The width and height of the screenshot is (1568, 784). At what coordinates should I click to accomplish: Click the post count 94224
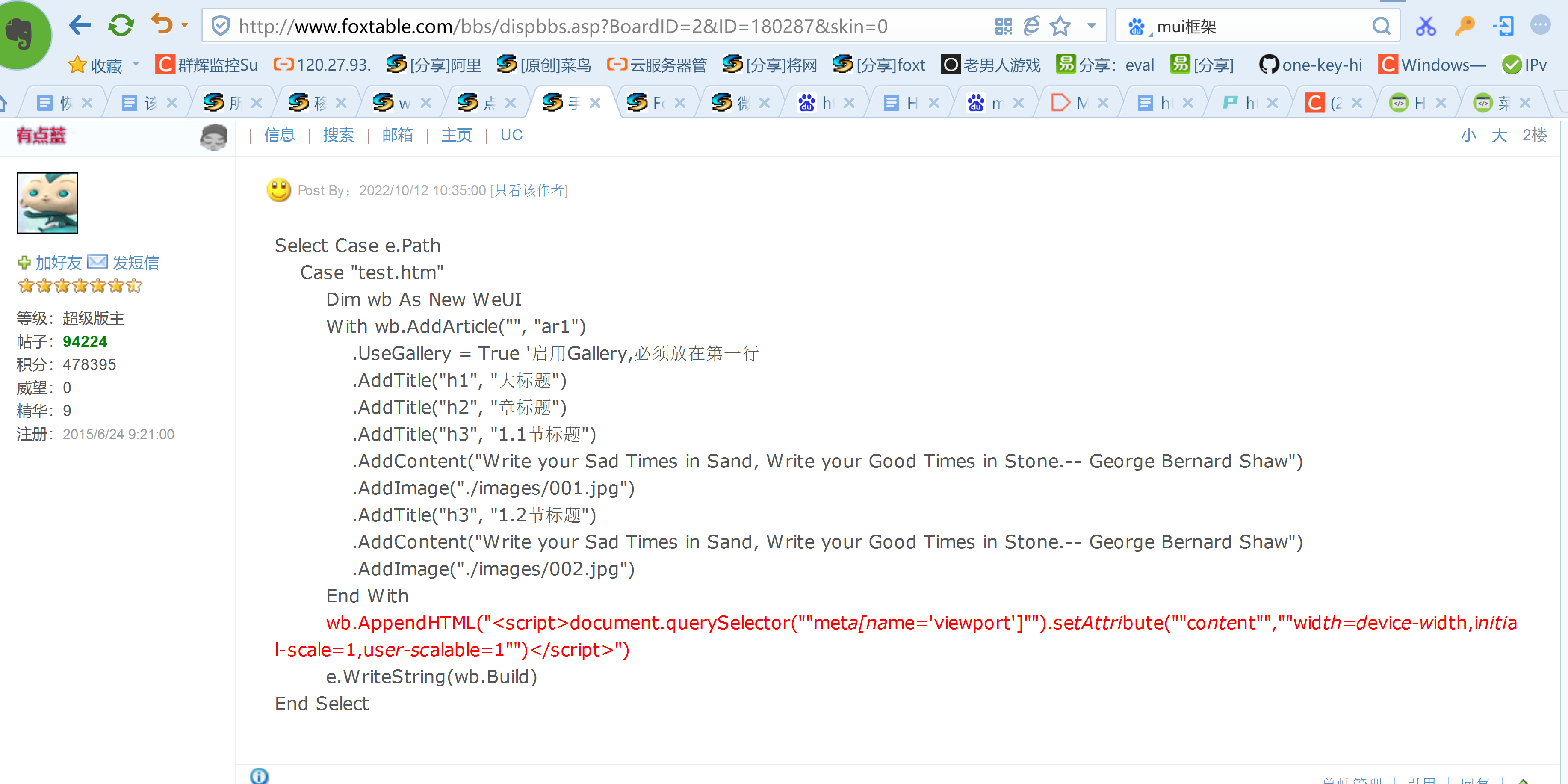click(x=85, y=341)
